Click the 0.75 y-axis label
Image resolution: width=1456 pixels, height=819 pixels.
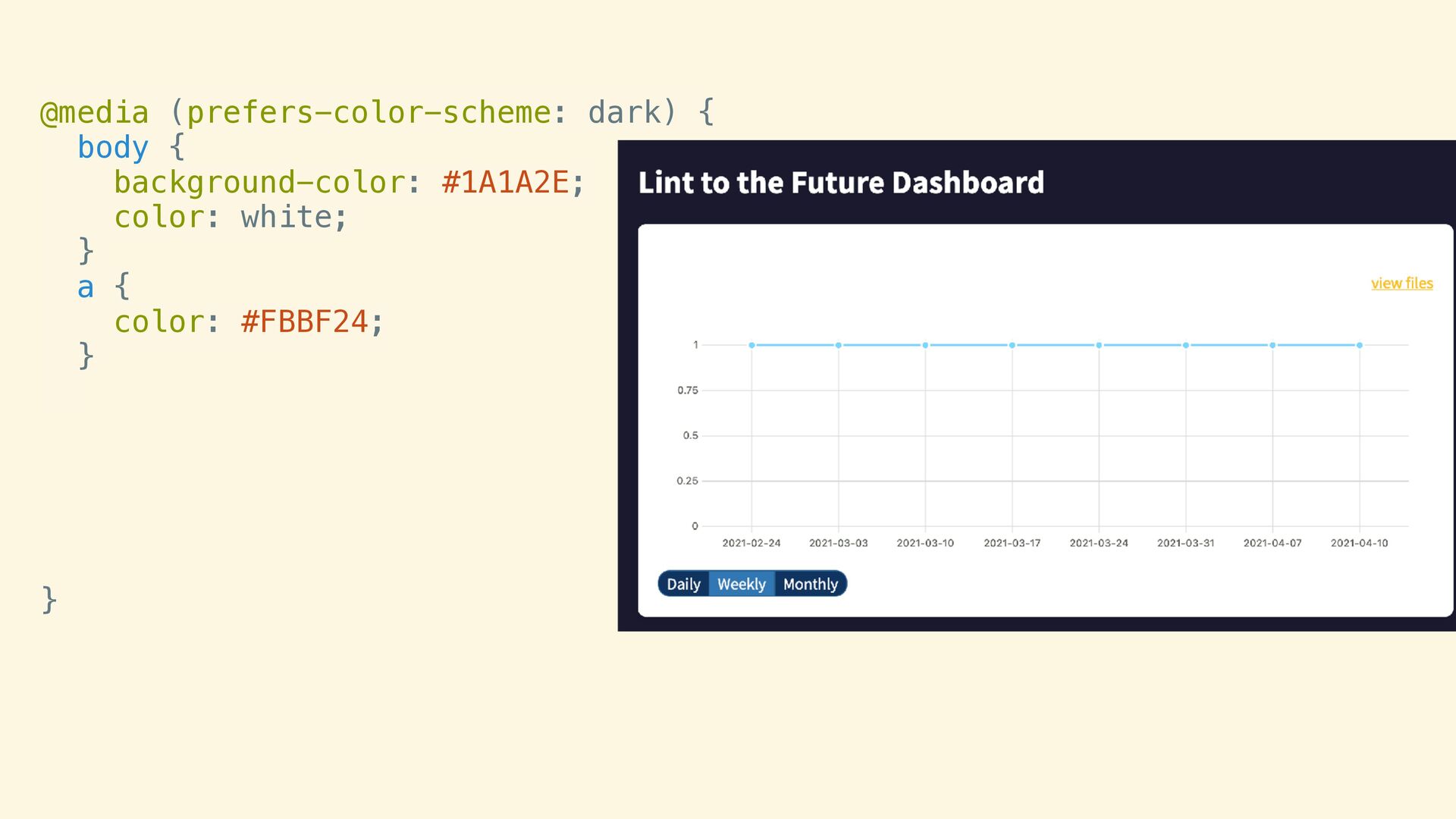click(x=688, y=391)
